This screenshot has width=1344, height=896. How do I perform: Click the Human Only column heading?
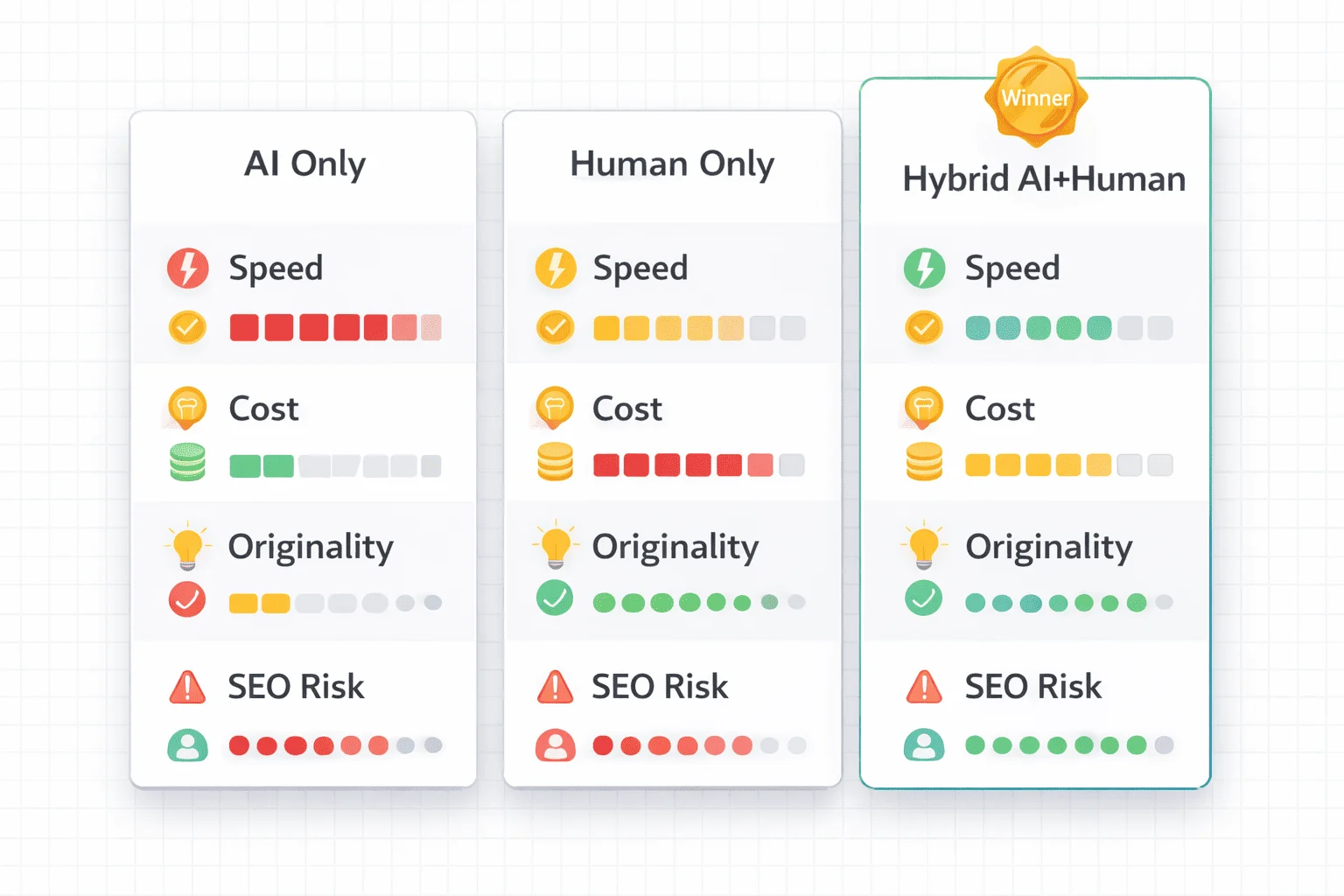[672, 164]
